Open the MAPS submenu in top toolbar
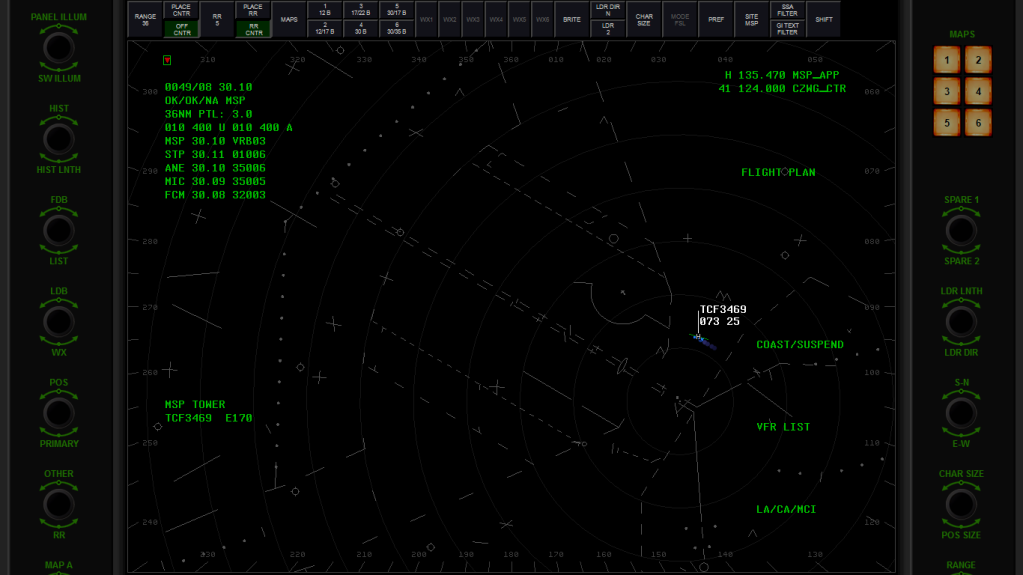The height and width of the screenshot is (575, 1023). pyautogui.click(x=289, y=19)
